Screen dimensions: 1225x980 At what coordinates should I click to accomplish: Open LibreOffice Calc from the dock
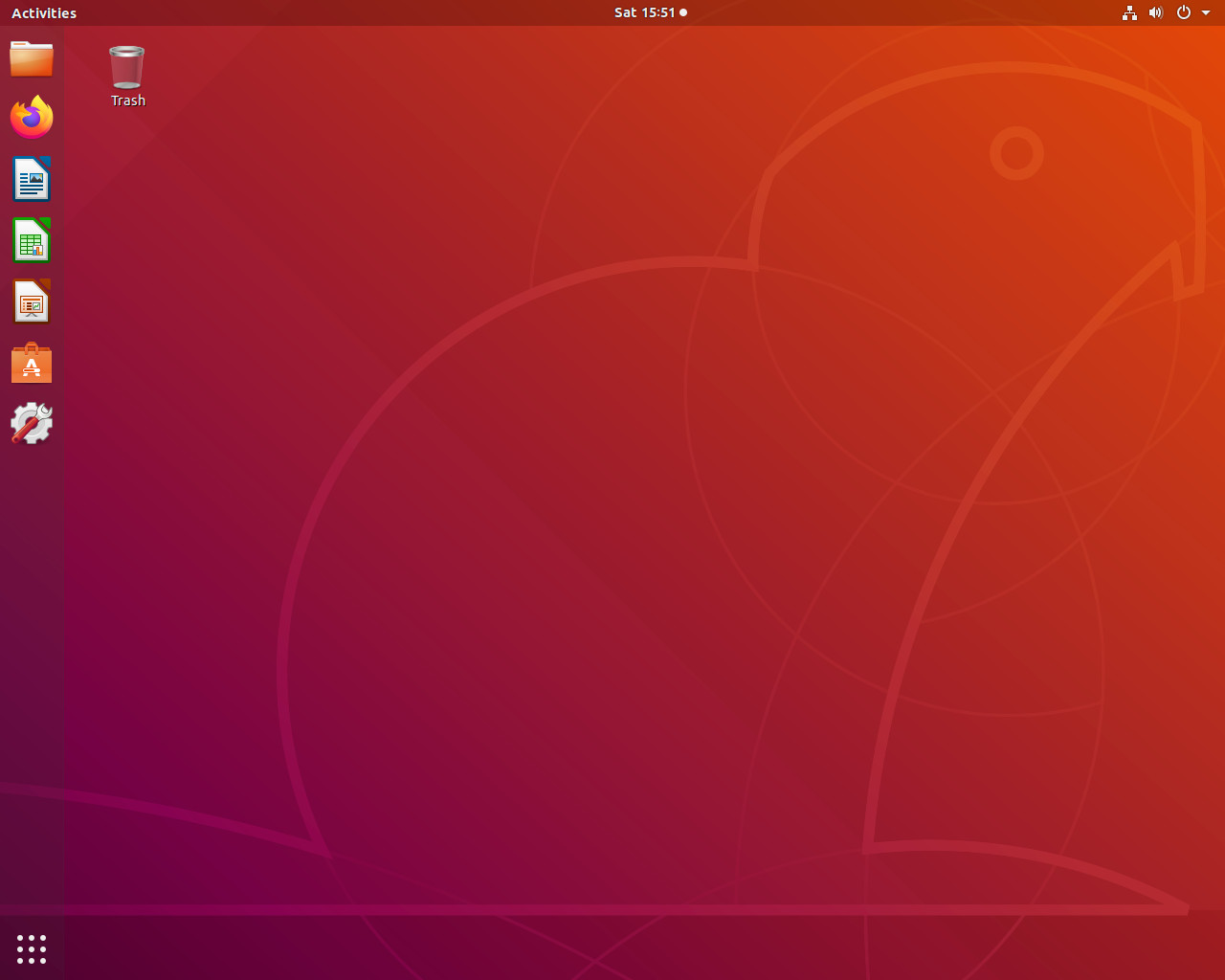tap(32, 240)
